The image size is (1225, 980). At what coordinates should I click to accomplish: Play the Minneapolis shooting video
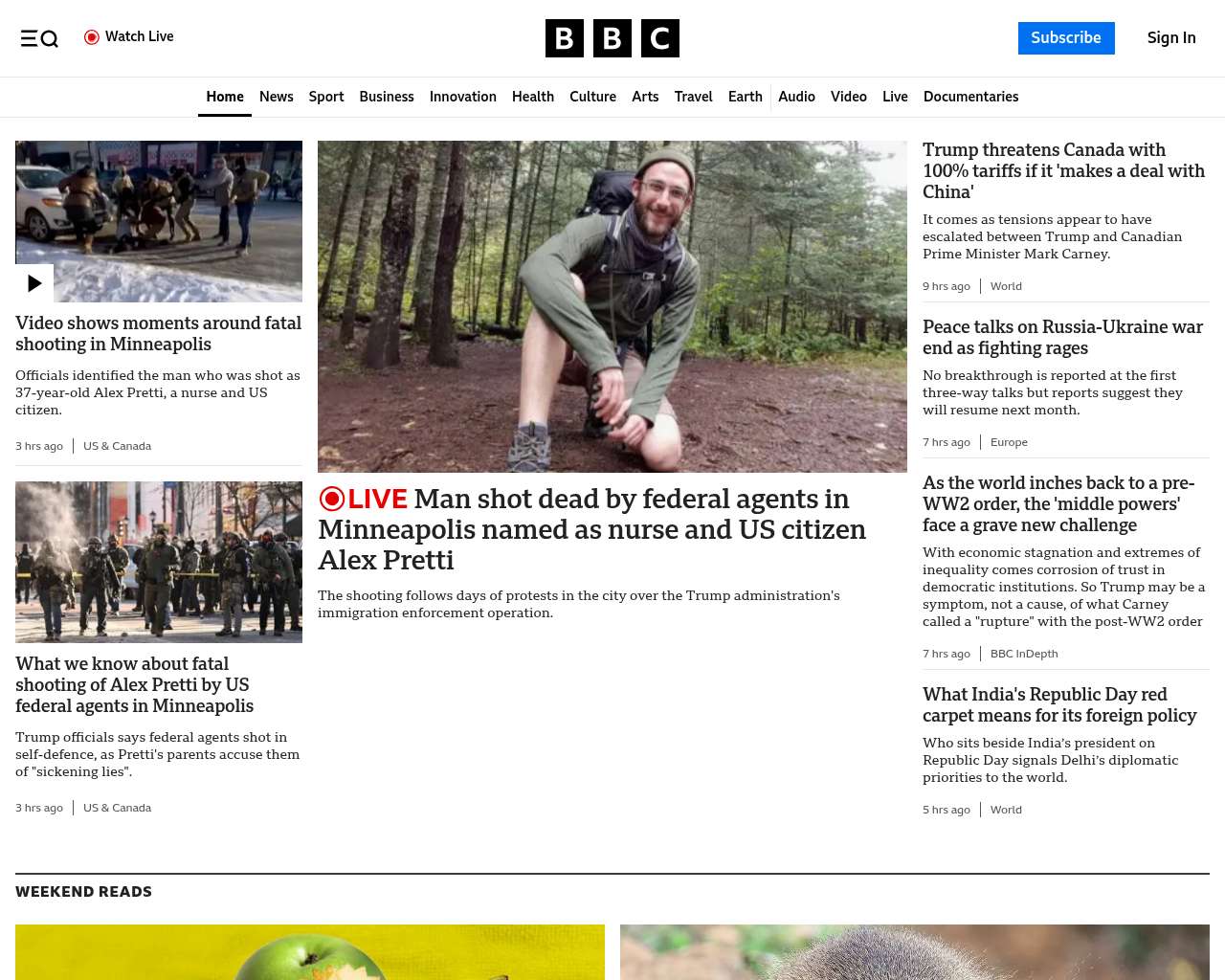coord(34,283)
